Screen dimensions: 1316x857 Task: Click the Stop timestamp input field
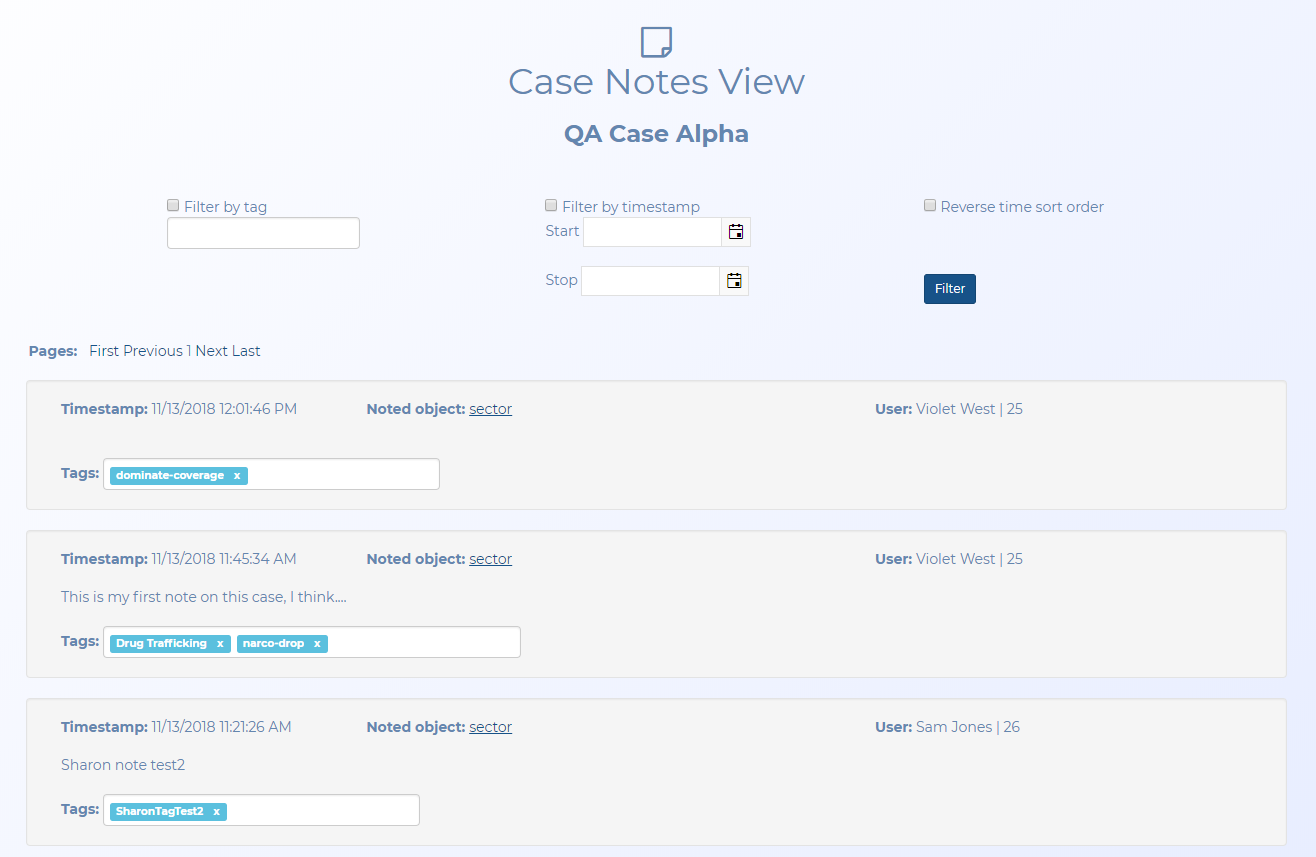[650, 281]
